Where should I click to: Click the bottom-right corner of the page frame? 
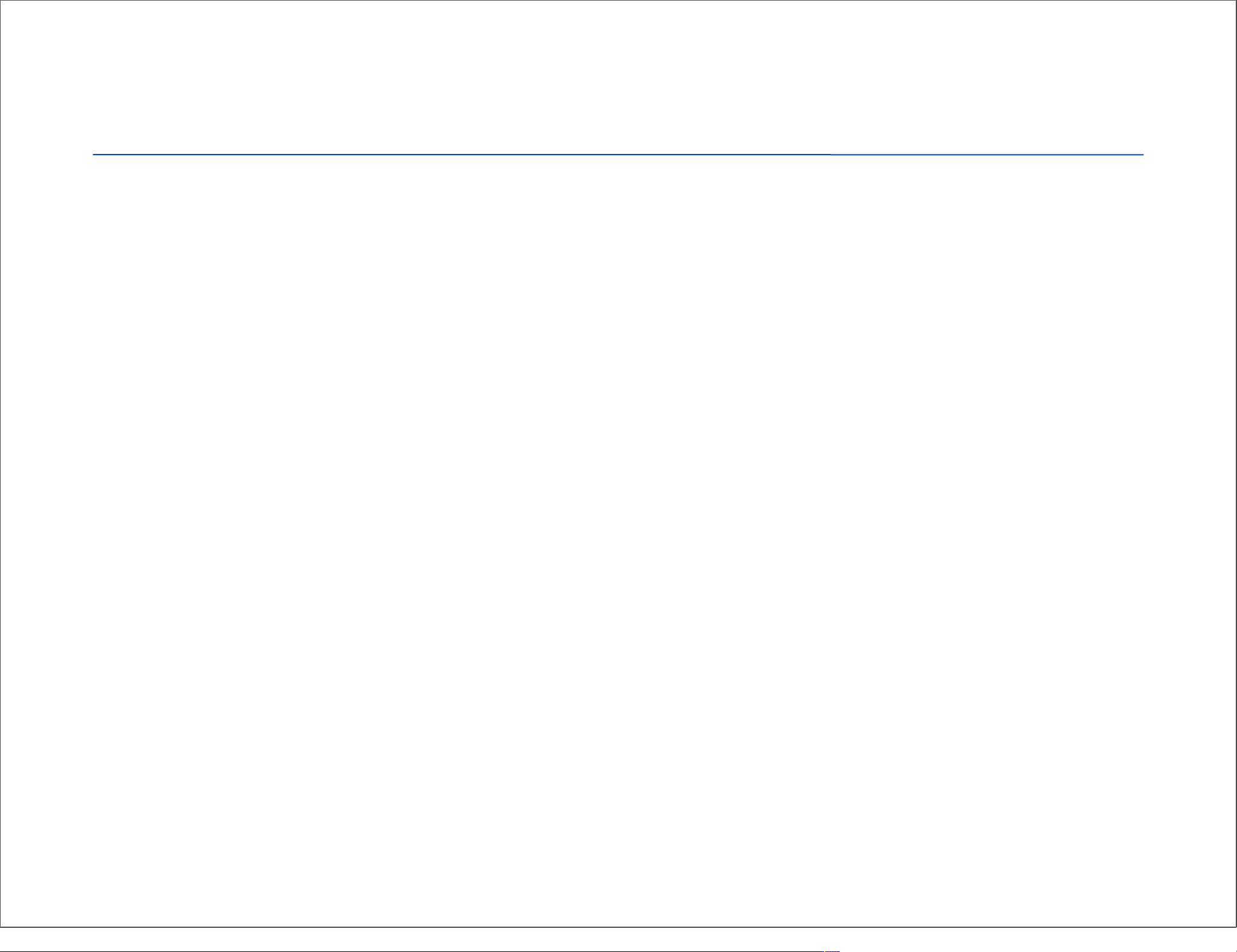click(x=1236, y=927)
